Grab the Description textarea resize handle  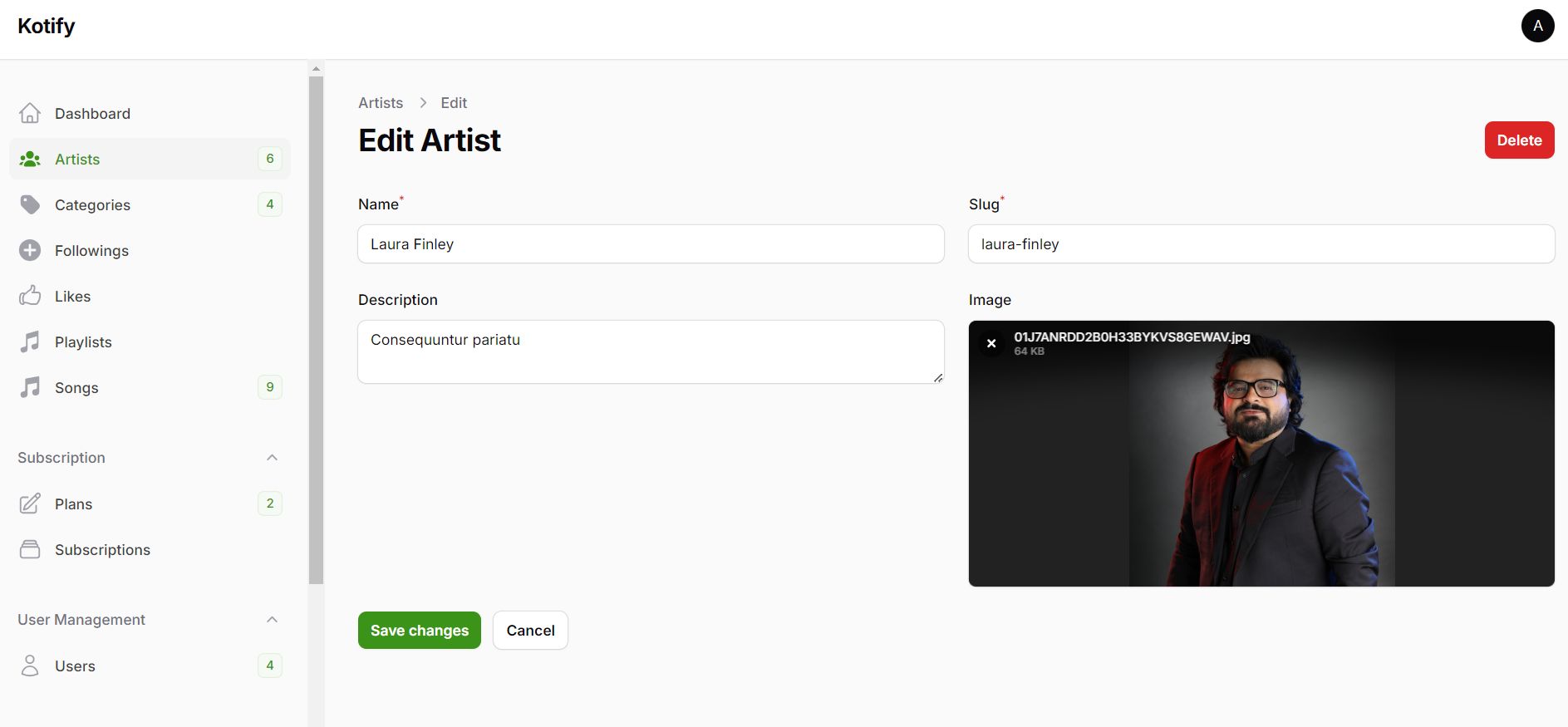click(x=938, y=378)
